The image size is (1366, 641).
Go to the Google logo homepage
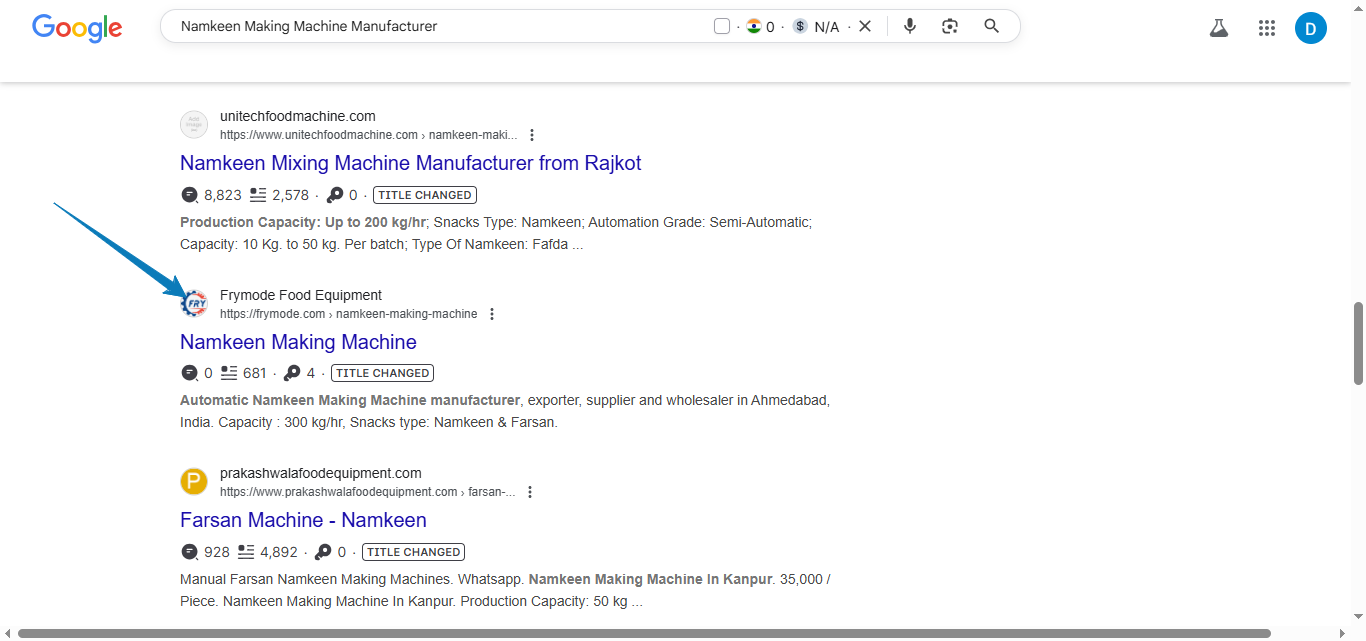coord(77,27)
